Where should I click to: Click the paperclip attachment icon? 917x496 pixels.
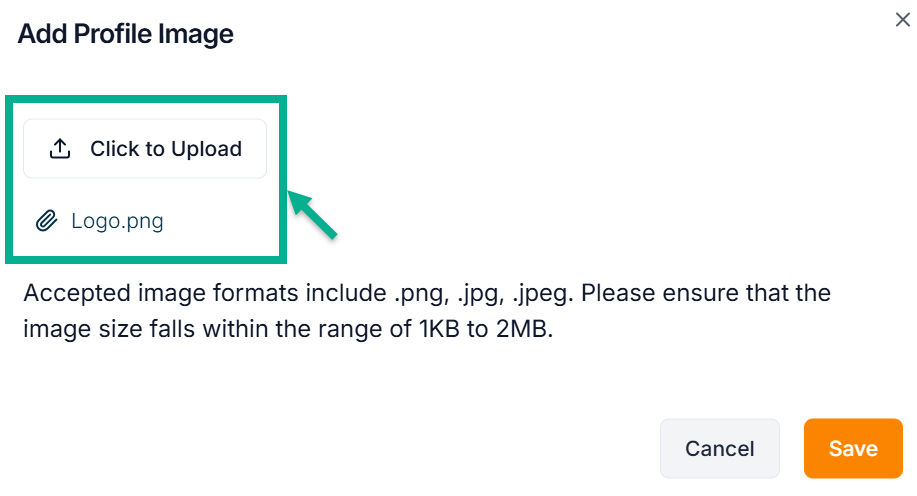tap(46, 221)
